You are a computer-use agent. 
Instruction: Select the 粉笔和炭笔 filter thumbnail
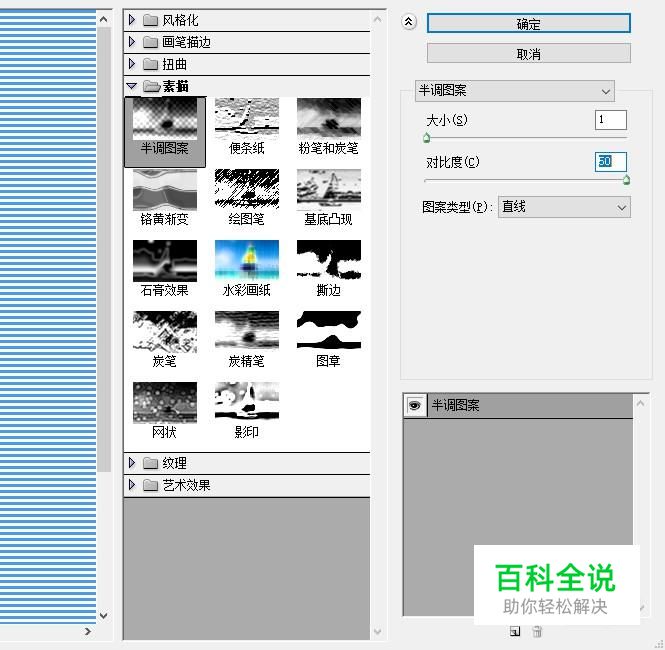(x=329, y=119)
